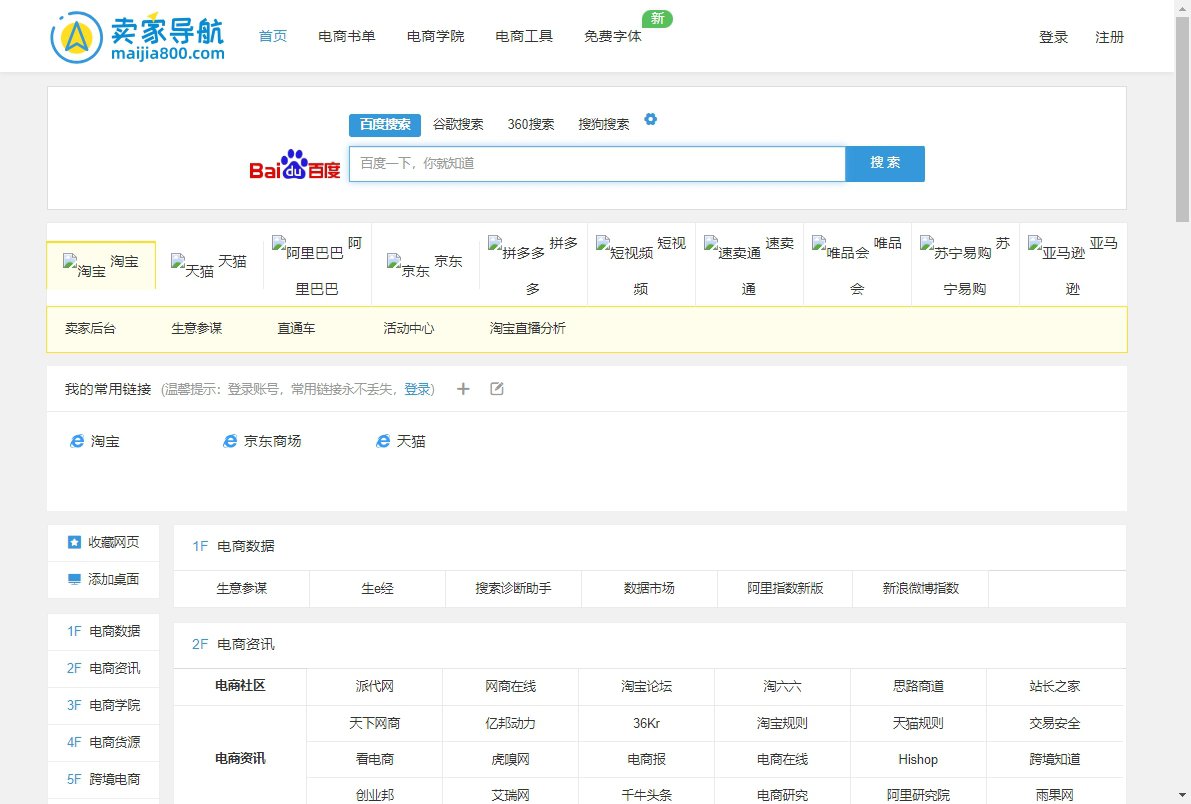Click the Baidu logo beside the search box
The width and height of the screenshot is (1191, 804).
pos(295,164)
